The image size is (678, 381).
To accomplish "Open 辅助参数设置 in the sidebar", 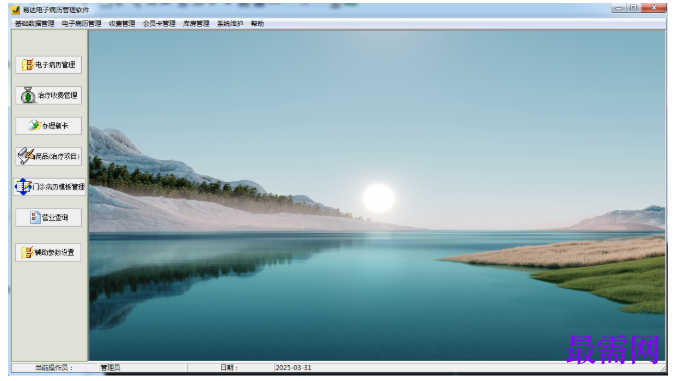I will tap(48, 252).
